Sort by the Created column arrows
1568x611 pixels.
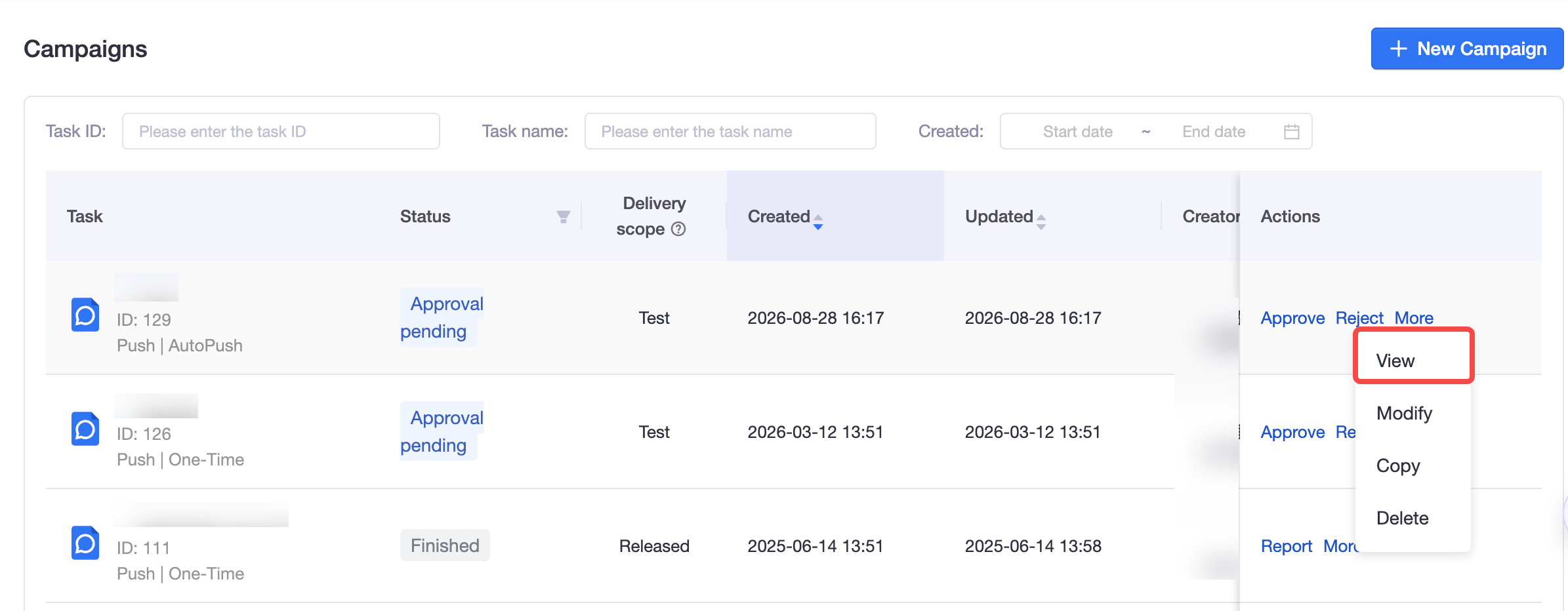pos(818,222)
